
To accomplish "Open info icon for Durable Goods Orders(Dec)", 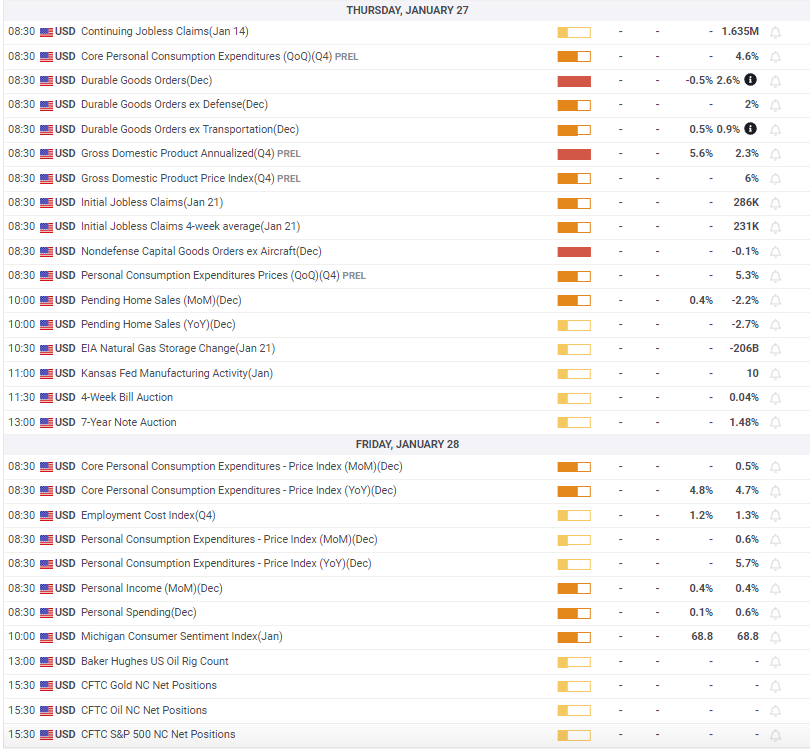I will (x=751, y=80).
